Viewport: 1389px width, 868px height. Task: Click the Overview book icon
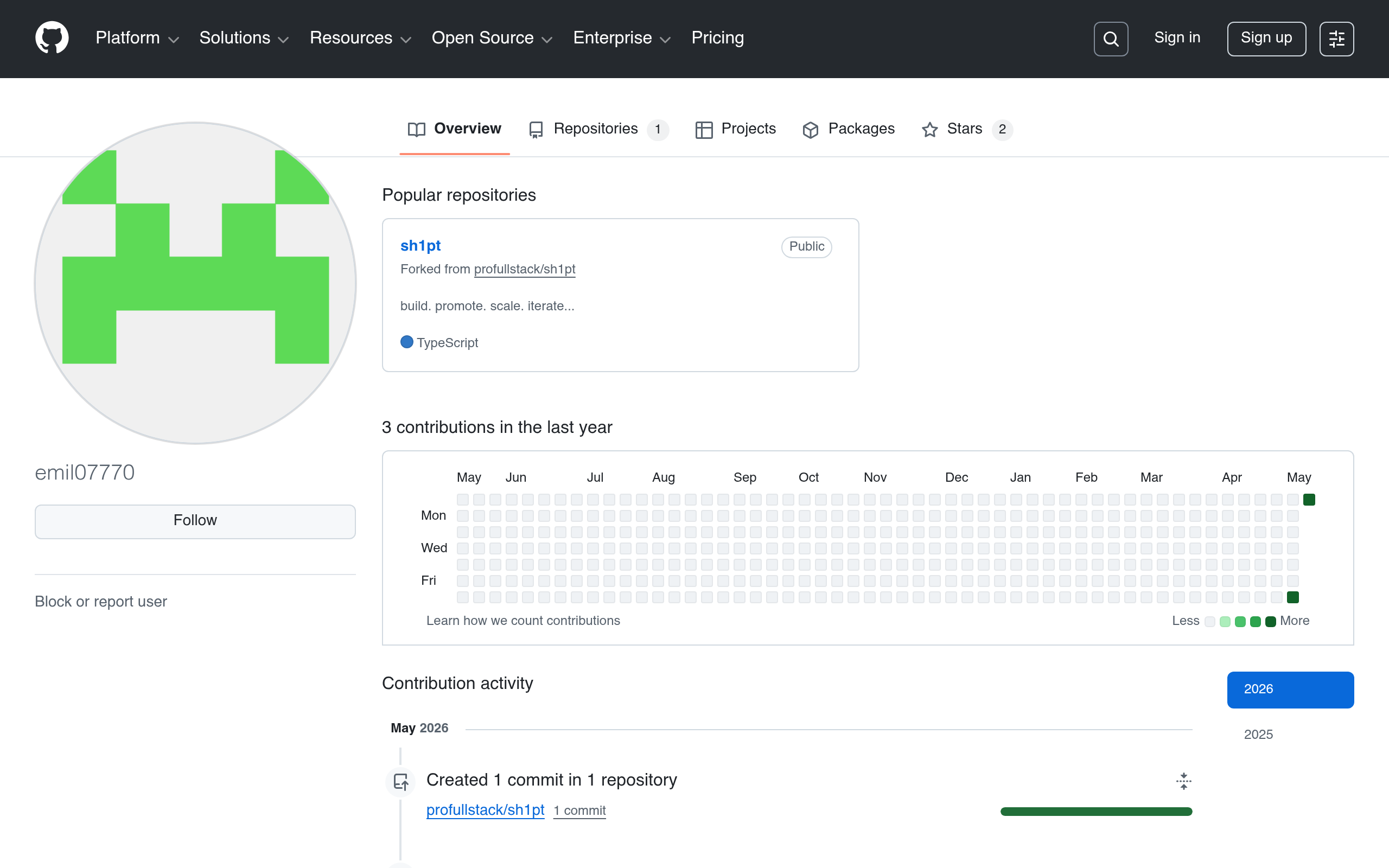coord(417,130)
